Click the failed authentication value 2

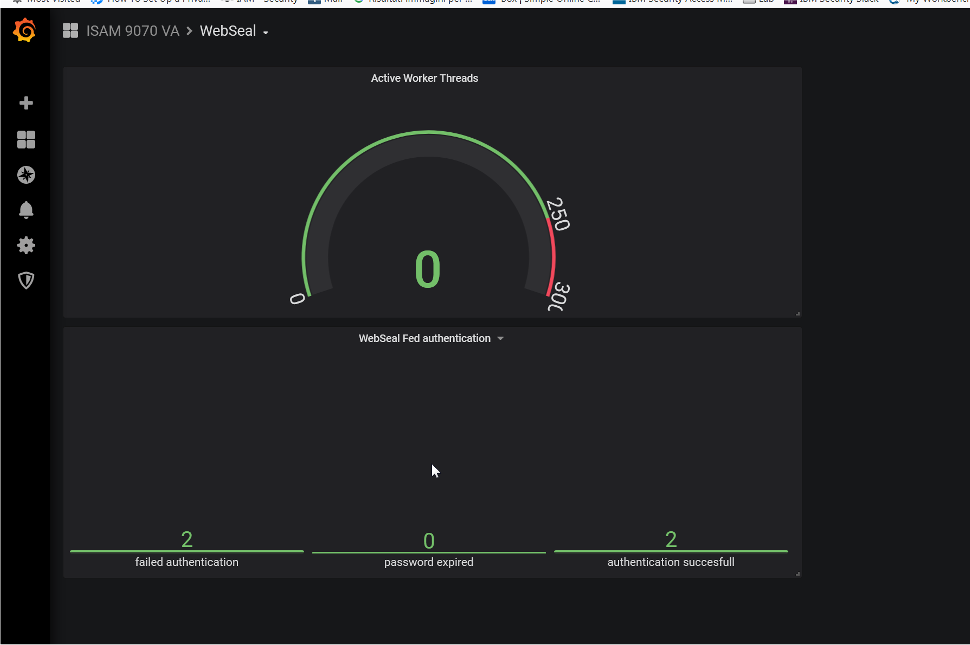(187, 539)
